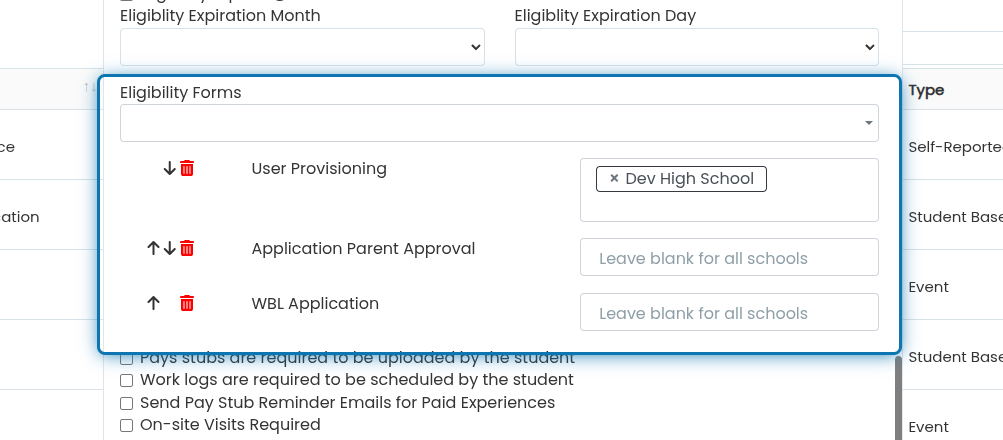Expand the Eligibility Forms select box

click(x=499, y=123)
